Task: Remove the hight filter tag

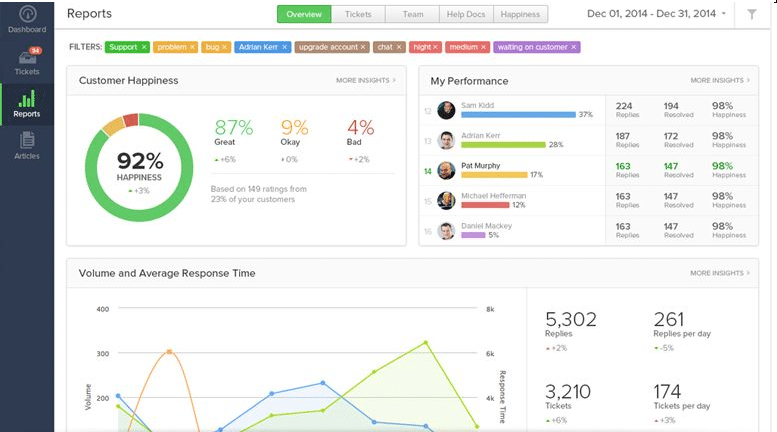Action: pos(435,47)
